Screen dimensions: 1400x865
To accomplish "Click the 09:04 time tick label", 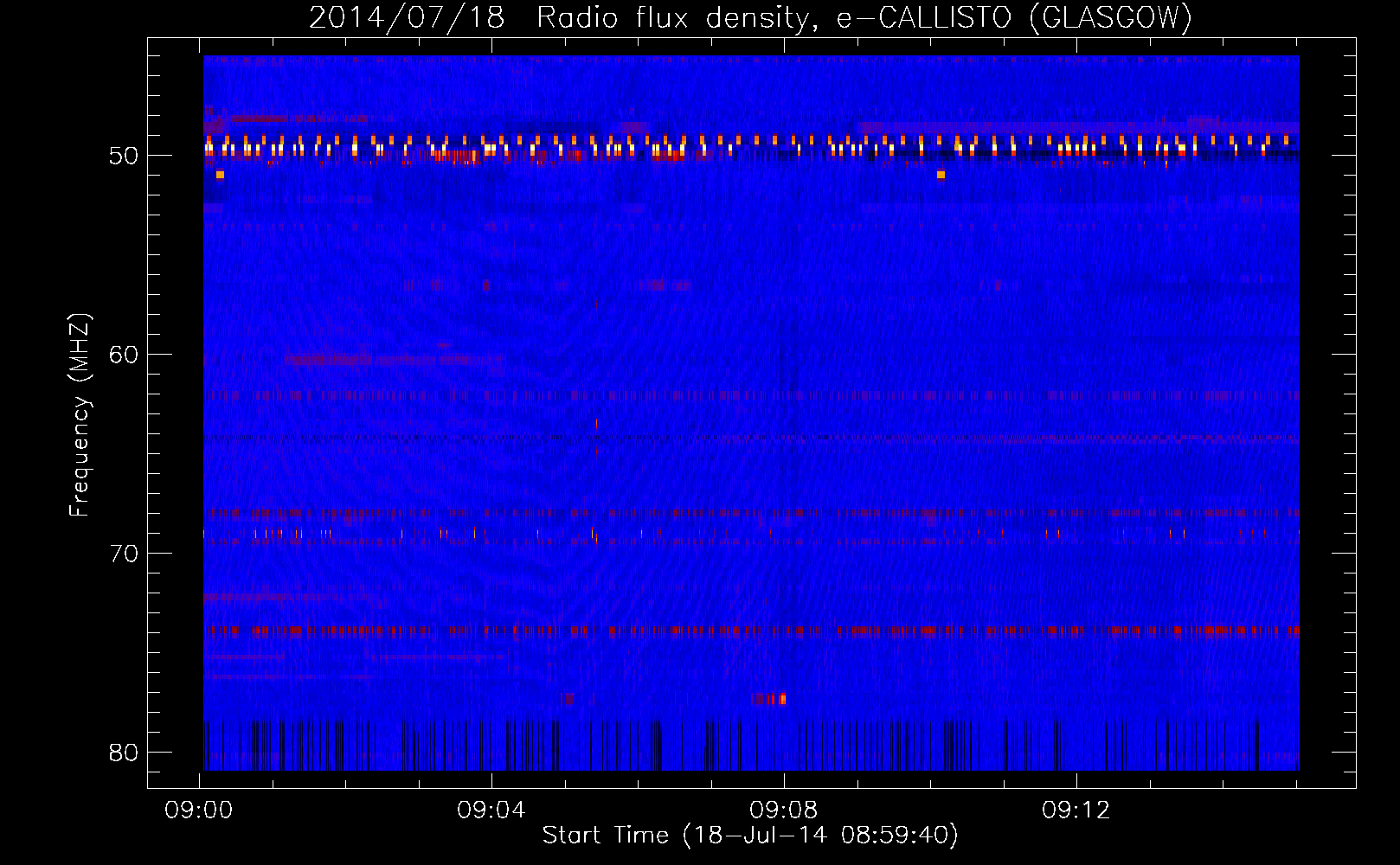I will [491, 811].
